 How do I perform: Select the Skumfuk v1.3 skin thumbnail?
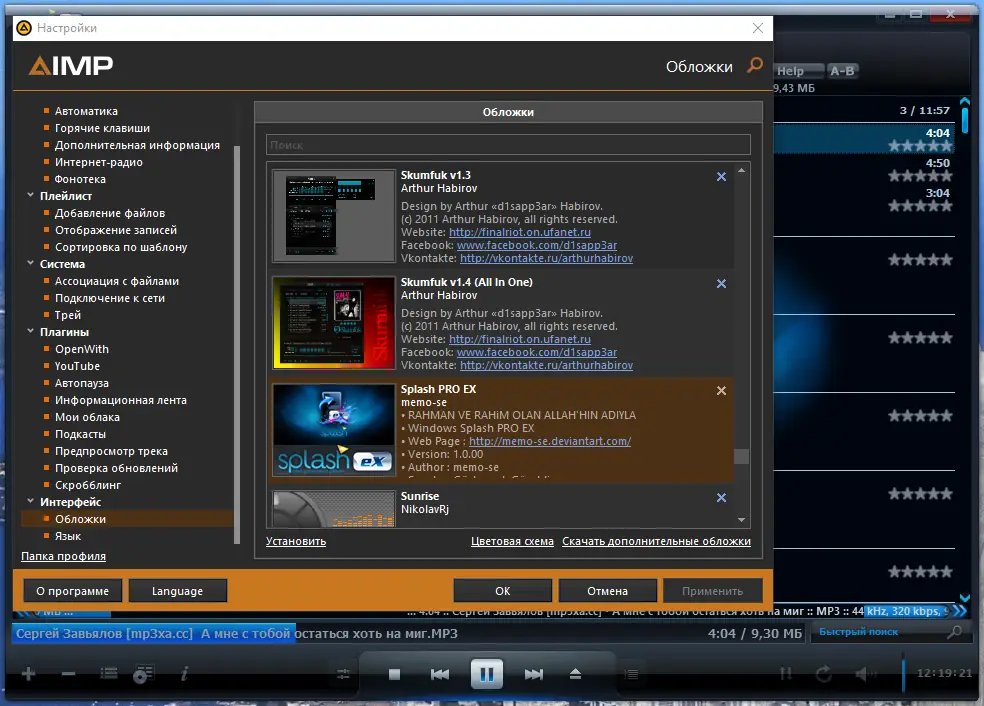(x=334, y=215)
